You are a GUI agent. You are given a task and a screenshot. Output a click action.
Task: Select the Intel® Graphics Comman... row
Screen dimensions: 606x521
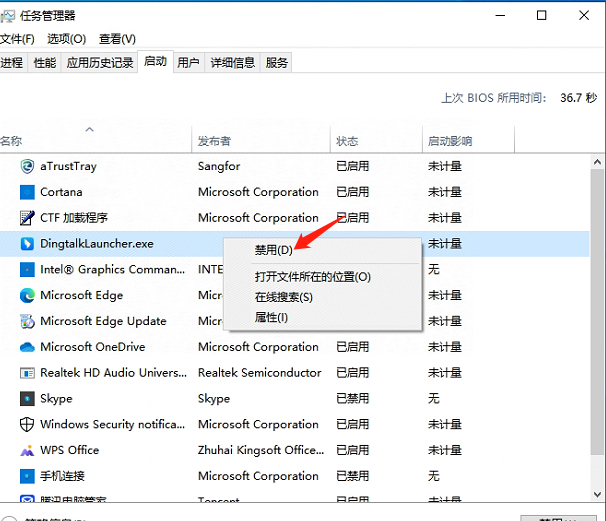[x=112, y=270]
